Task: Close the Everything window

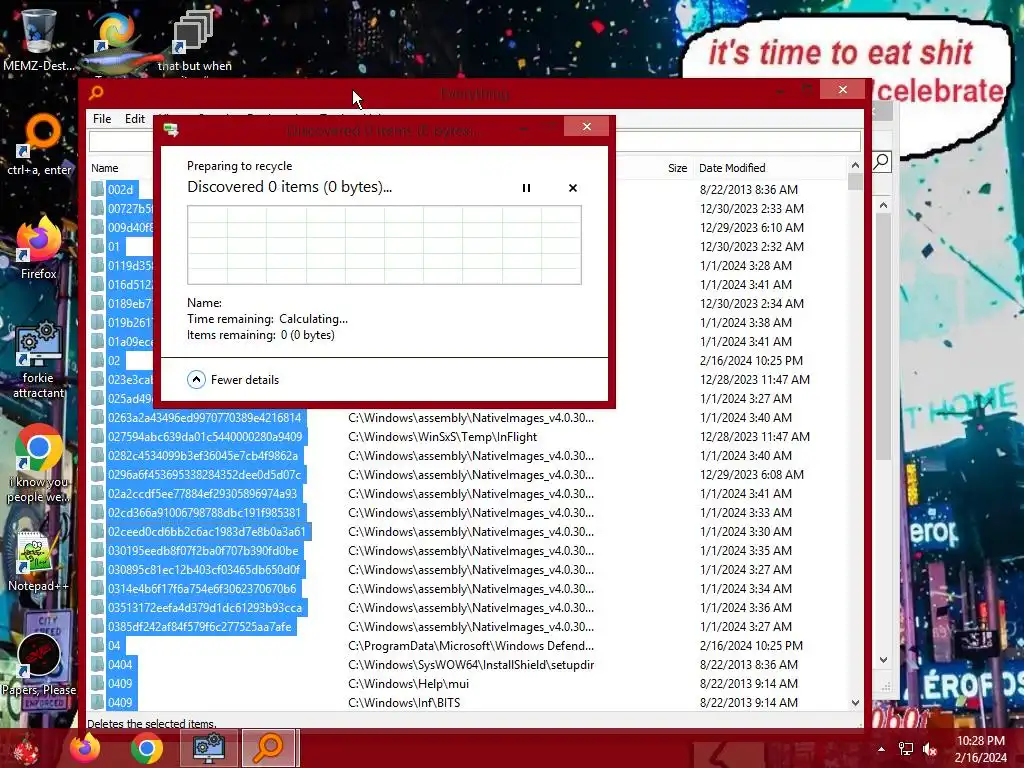Action: coord(842,89)
